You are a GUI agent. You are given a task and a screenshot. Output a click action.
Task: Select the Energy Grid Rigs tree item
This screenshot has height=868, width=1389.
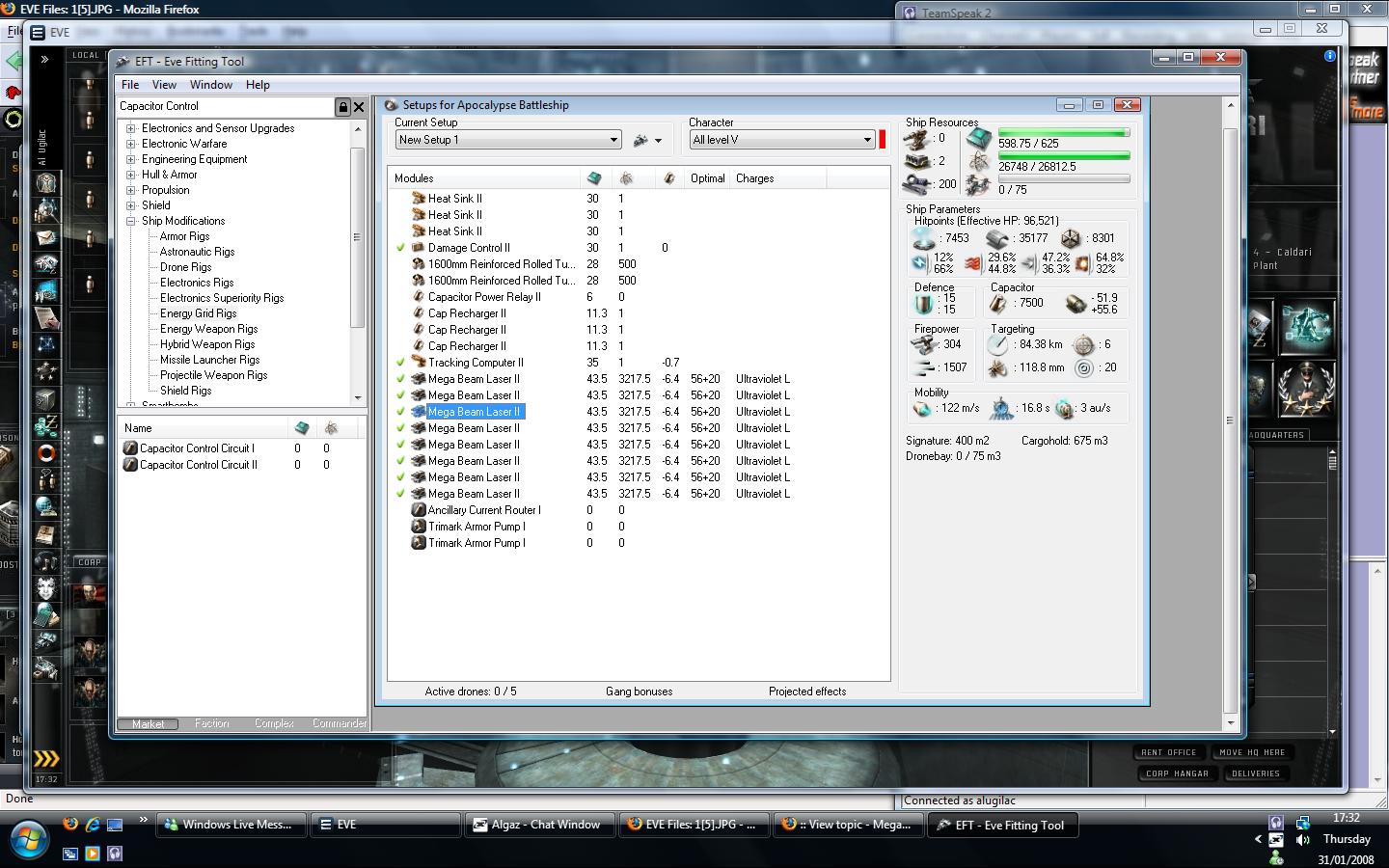click(x=198, y=313)
